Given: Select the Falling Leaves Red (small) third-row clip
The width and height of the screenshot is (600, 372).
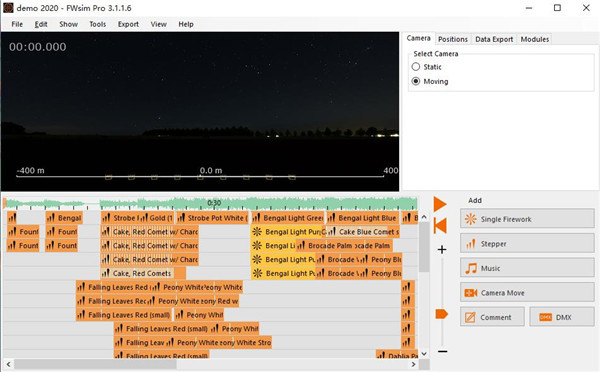Looking at the screenshot, I should click(x=124, y=315).
